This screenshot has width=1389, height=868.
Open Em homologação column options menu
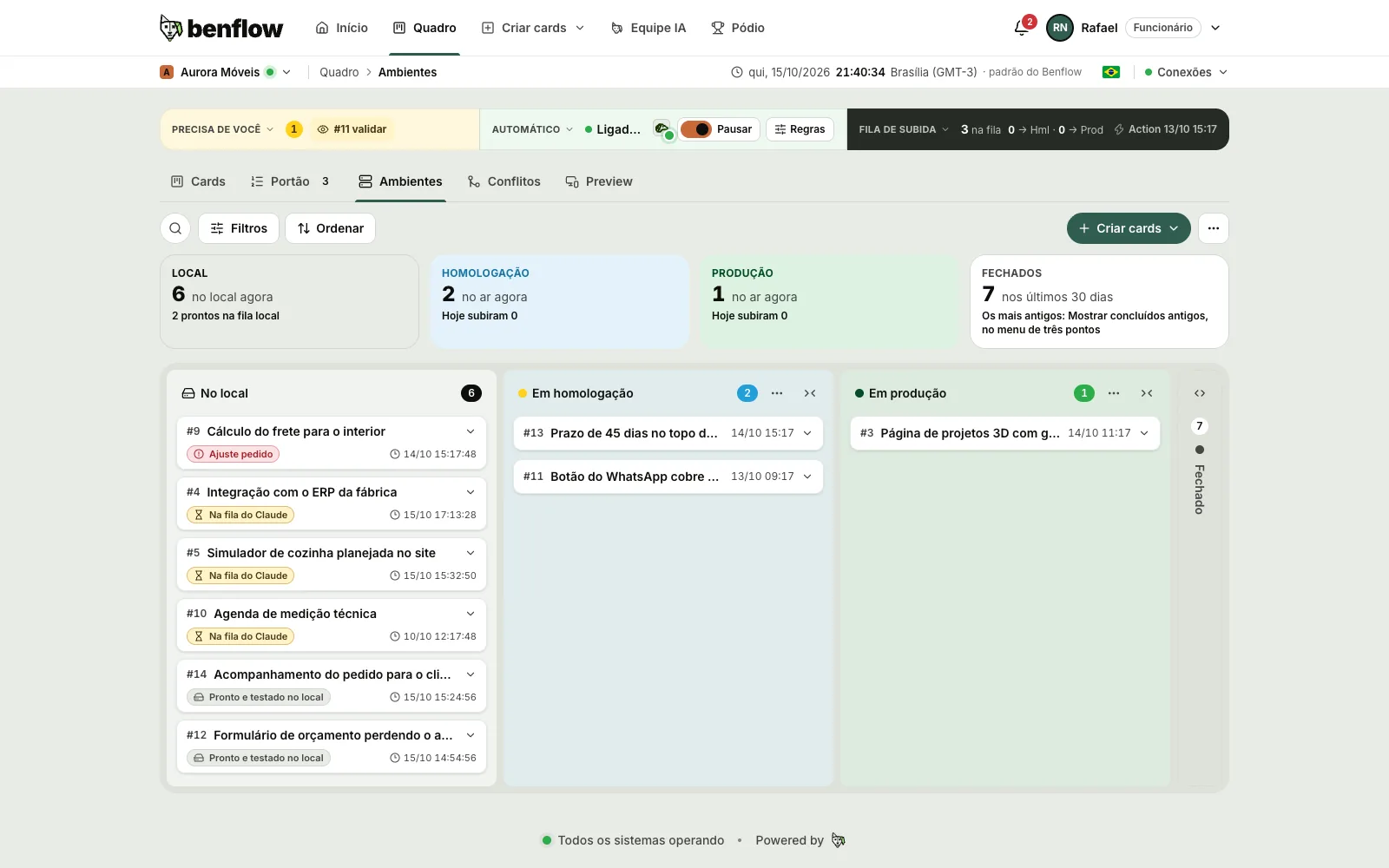[777, 393]
